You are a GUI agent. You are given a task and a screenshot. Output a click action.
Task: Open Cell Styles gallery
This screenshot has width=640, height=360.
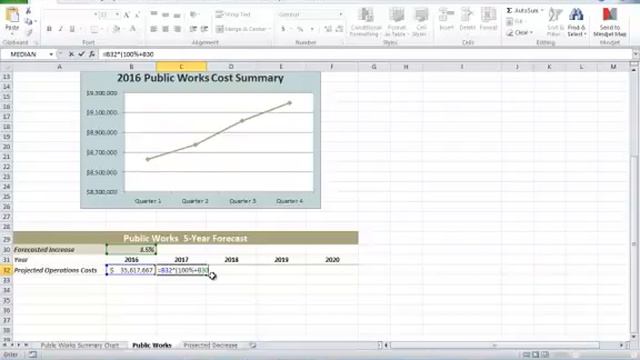[x=420, y=22]
